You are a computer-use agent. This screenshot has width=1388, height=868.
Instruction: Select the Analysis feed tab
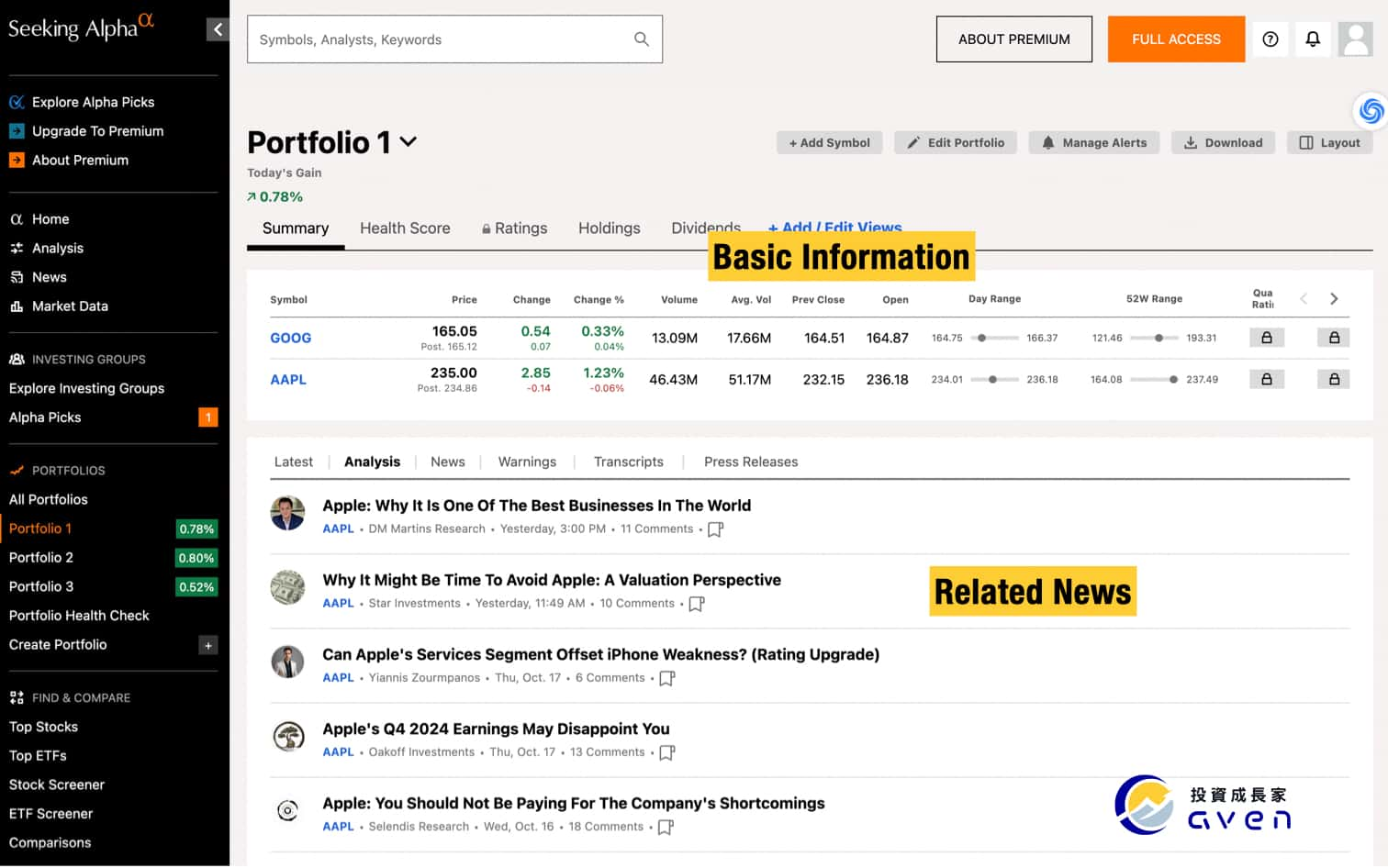click(x=372, y=462)
